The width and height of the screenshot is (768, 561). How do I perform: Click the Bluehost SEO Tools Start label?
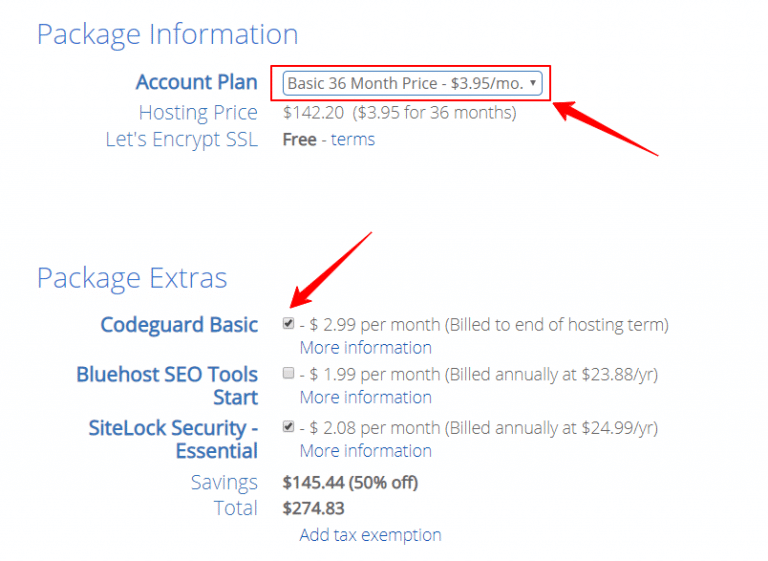click(x=167, y=386)
